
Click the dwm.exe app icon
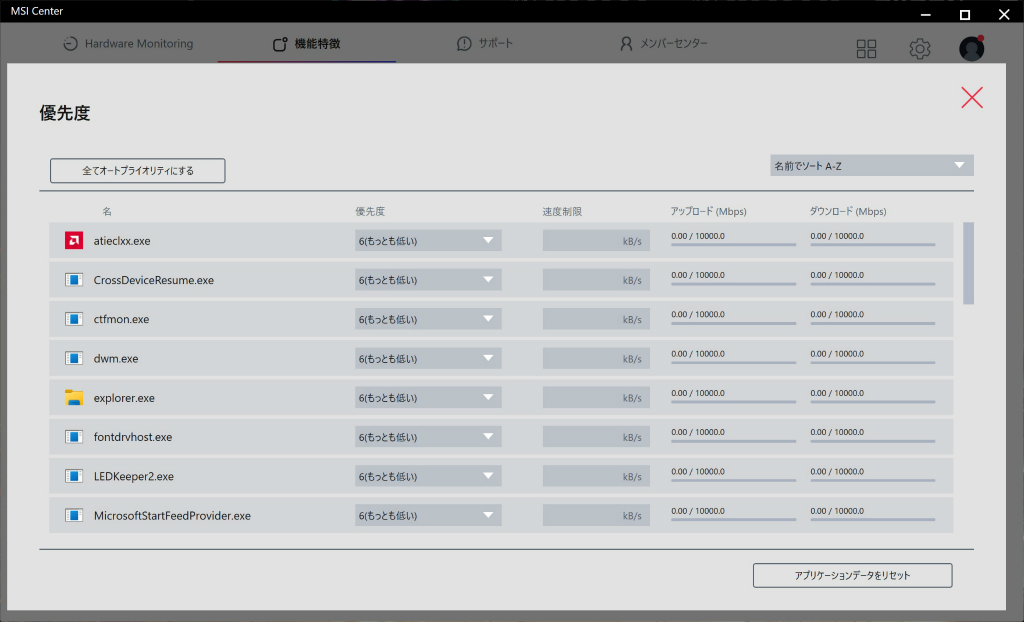pos(74,358)
